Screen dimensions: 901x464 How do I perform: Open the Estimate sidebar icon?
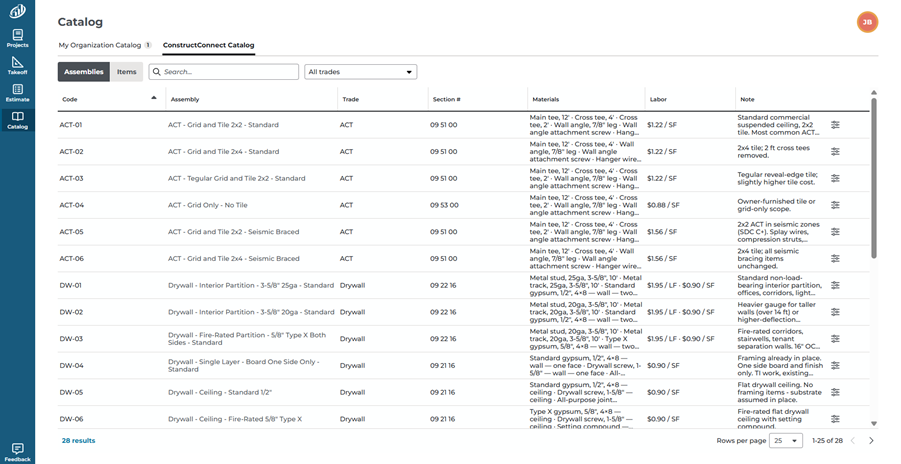17,93
